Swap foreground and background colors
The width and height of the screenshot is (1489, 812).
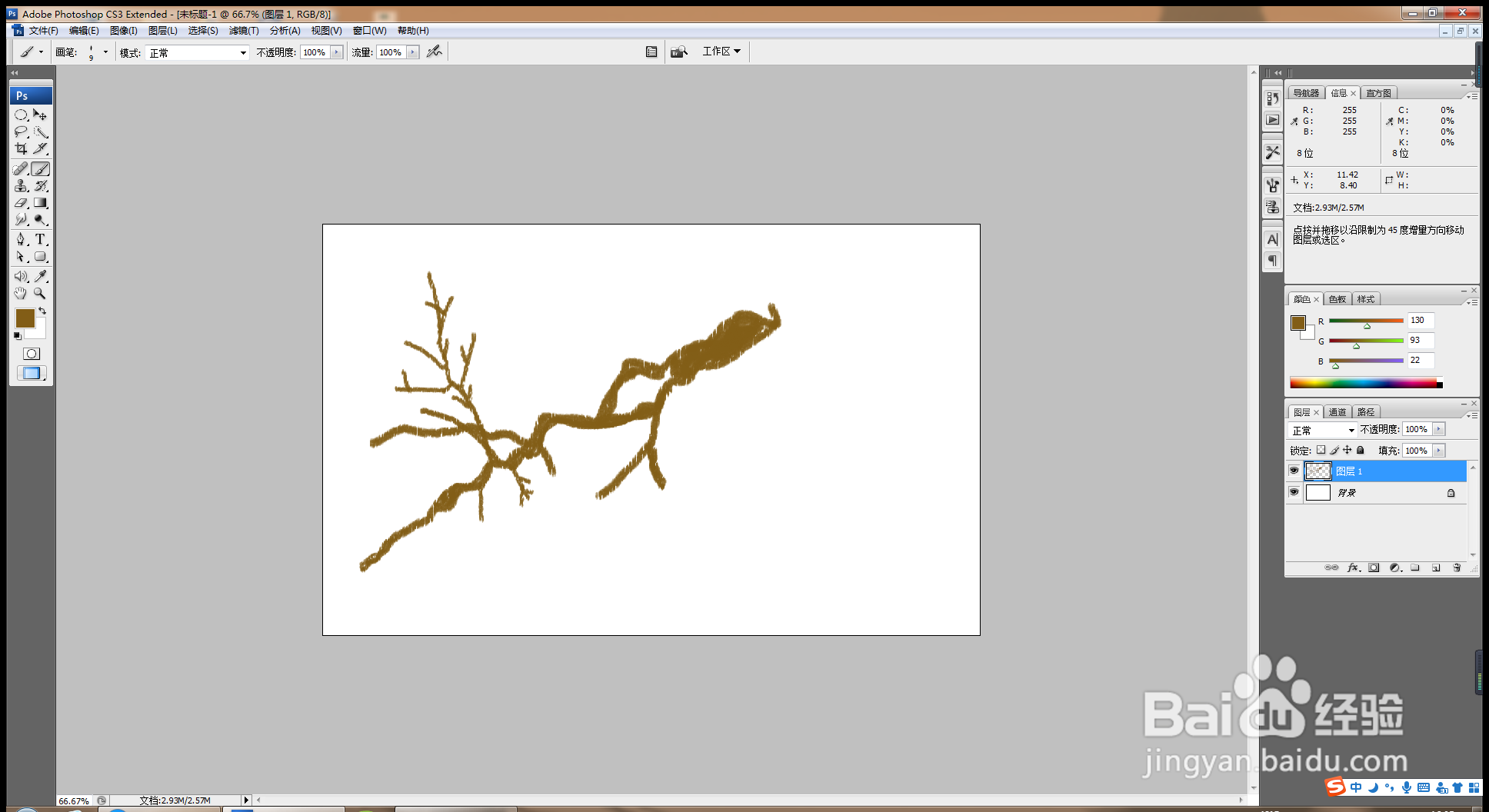(42, 311)
